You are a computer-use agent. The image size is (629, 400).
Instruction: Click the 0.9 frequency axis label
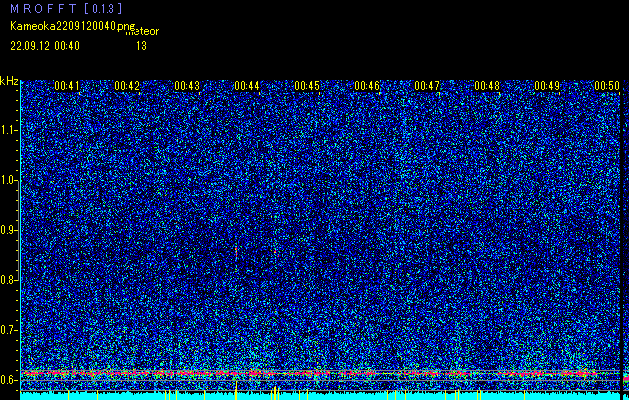[7, 230]
